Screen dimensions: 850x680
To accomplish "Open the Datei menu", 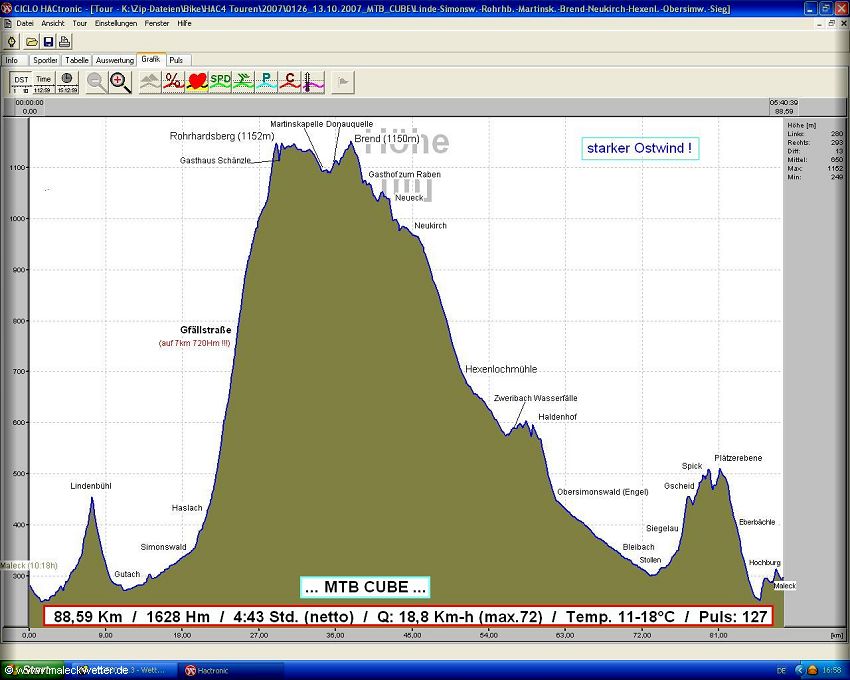I will (24, 22).
